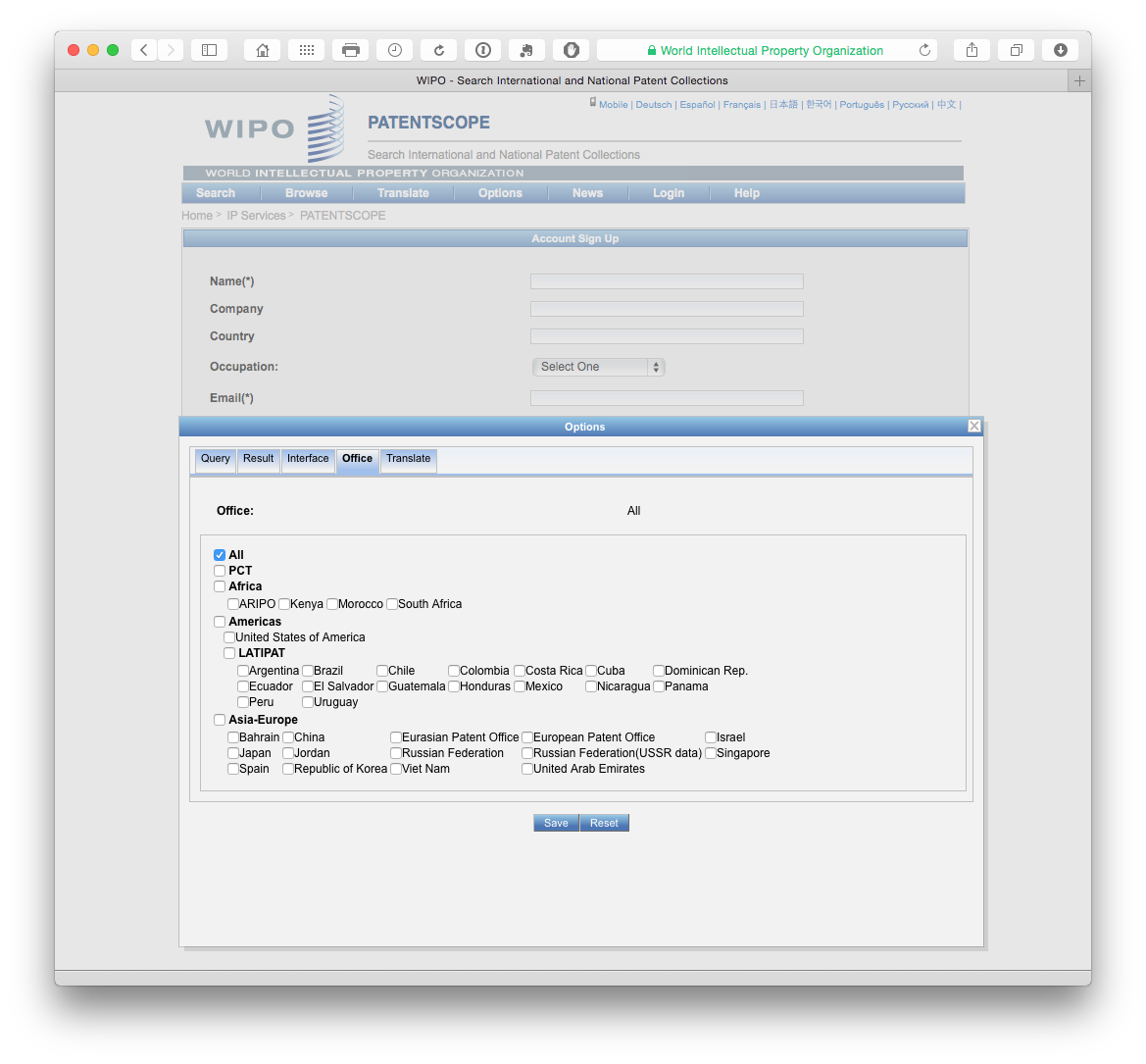Click Safari's forward arrow button
The image size is (1146, 1064).
pos(171,50)
